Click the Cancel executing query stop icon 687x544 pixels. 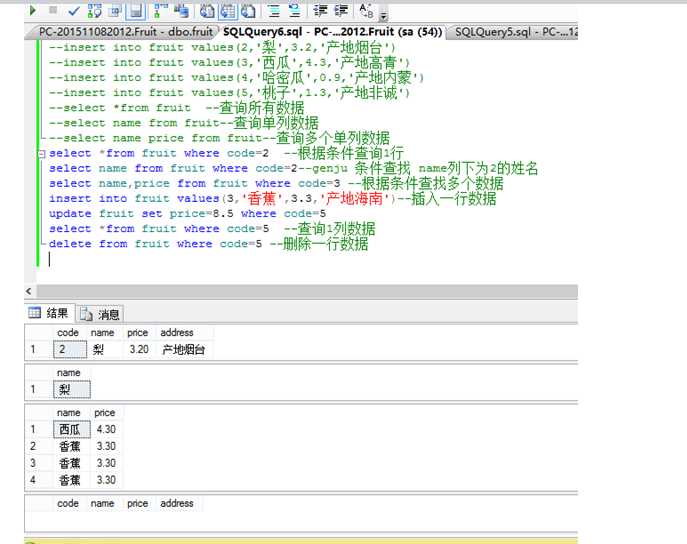point(52,11)
